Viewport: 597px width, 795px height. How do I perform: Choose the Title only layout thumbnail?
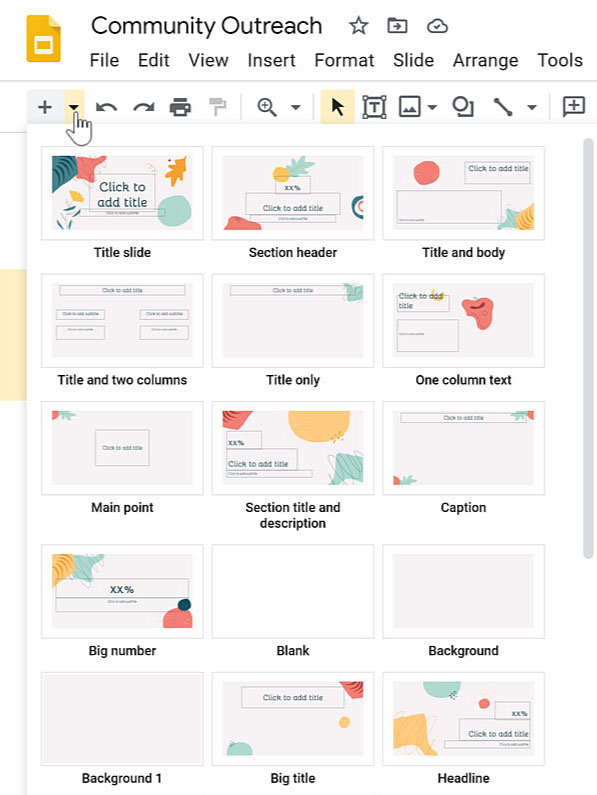pos(293,320)
